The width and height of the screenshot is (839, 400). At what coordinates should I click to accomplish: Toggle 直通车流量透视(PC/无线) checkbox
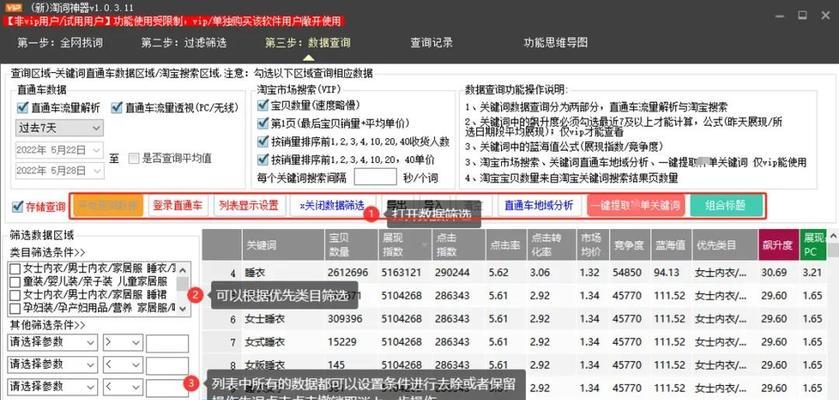(117, 107)
